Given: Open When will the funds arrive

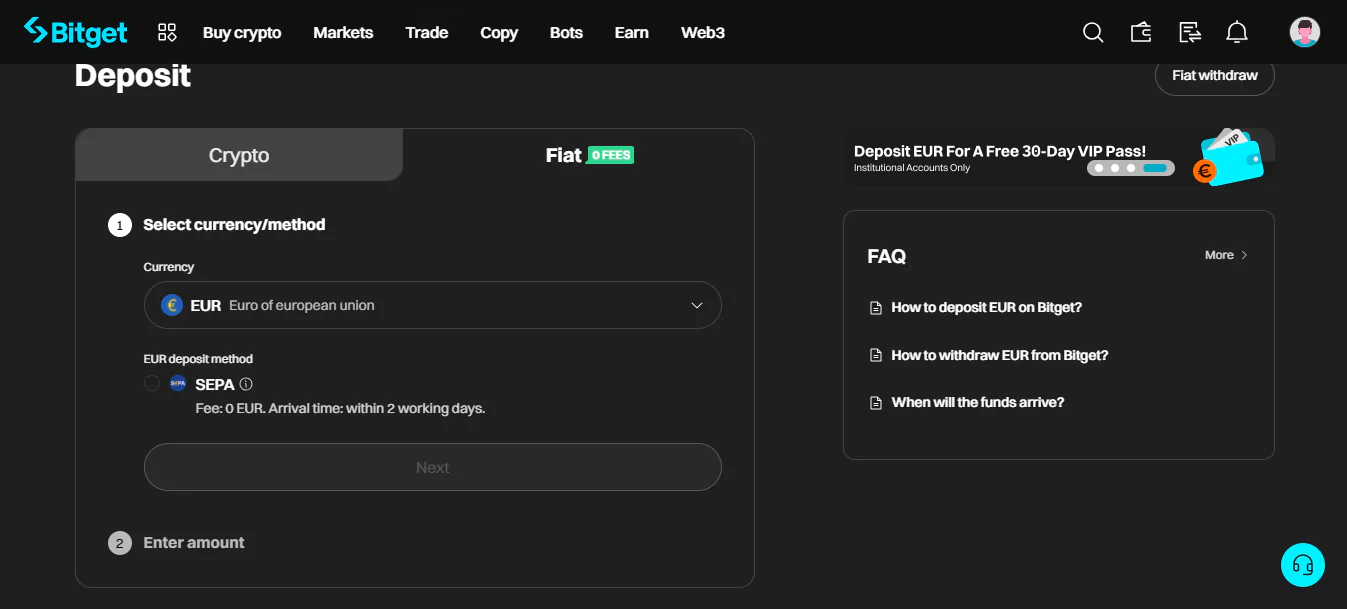Looking at the screenshot, I should pos(978,403).
